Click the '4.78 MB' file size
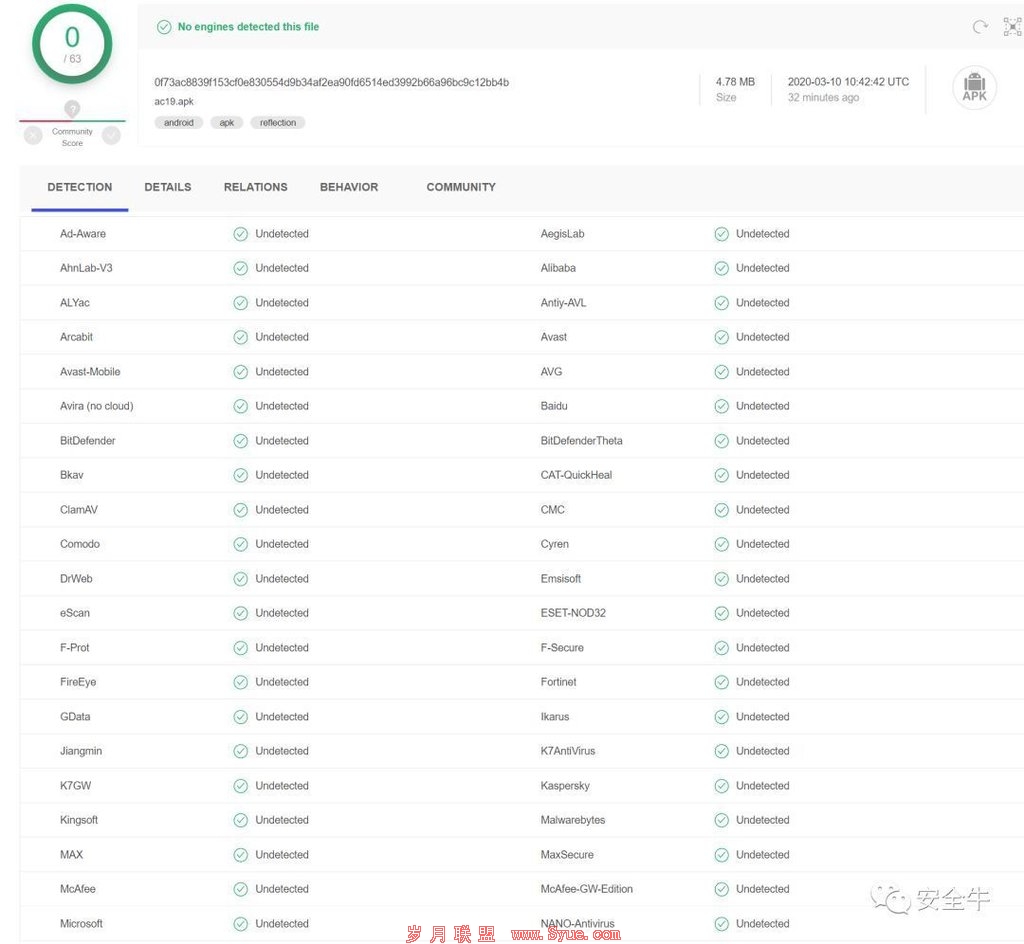This screenshot has width=1024, height=944. [x=735, y=82]
